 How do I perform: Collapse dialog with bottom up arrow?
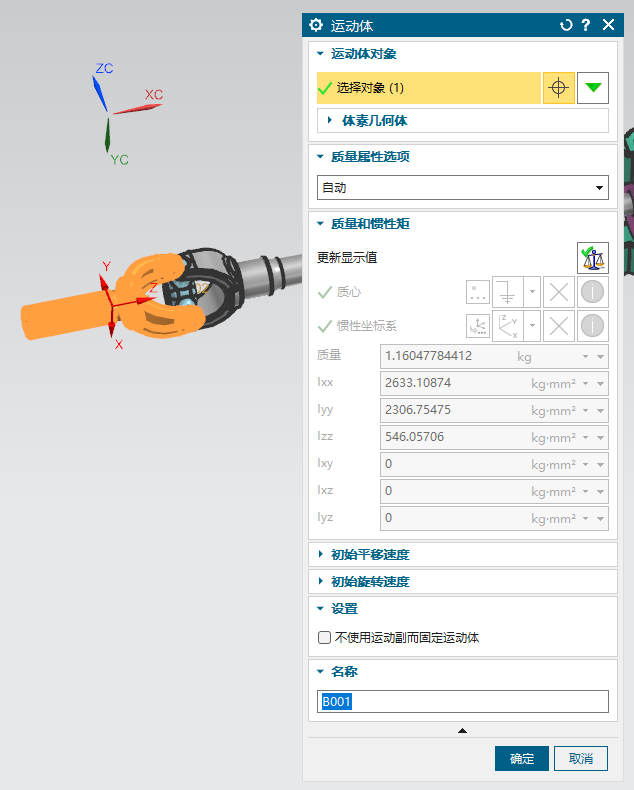click(x=462, y=731)
